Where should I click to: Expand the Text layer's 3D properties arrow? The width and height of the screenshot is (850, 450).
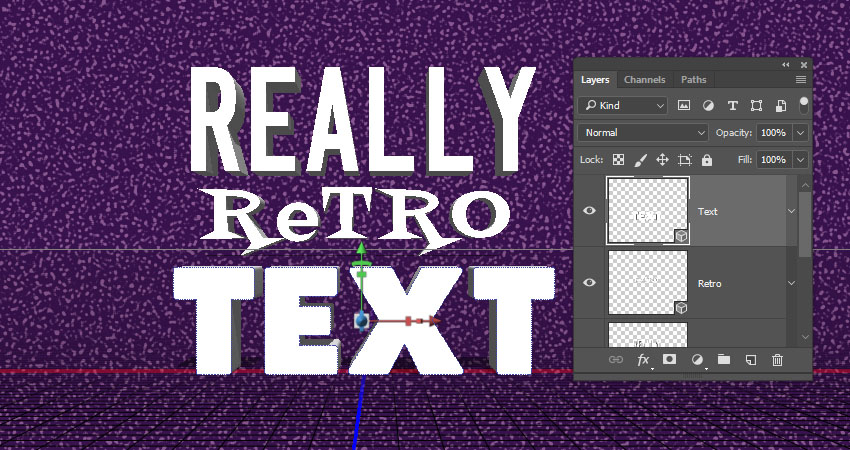pyautogui.click(x=791, y=211)
